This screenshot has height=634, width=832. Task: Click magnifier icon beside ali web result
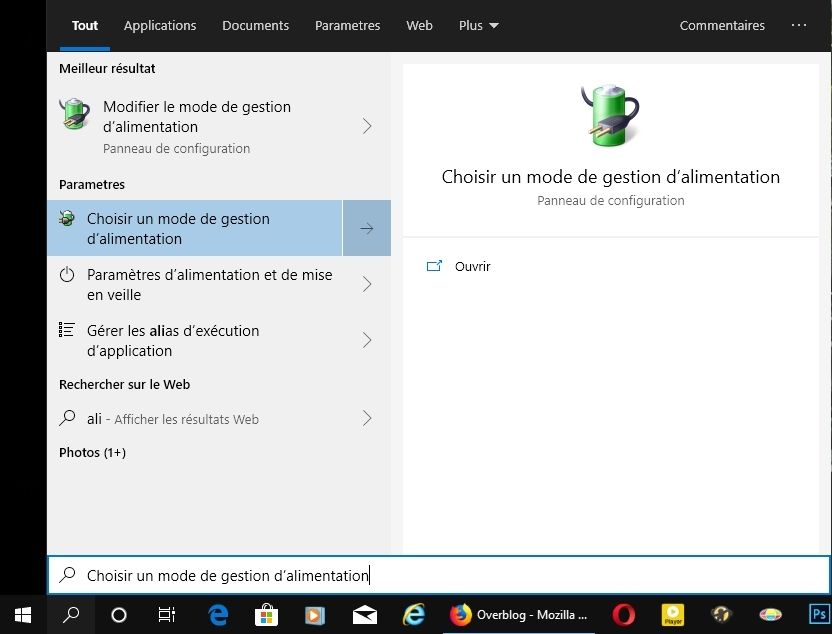point(67,418)
